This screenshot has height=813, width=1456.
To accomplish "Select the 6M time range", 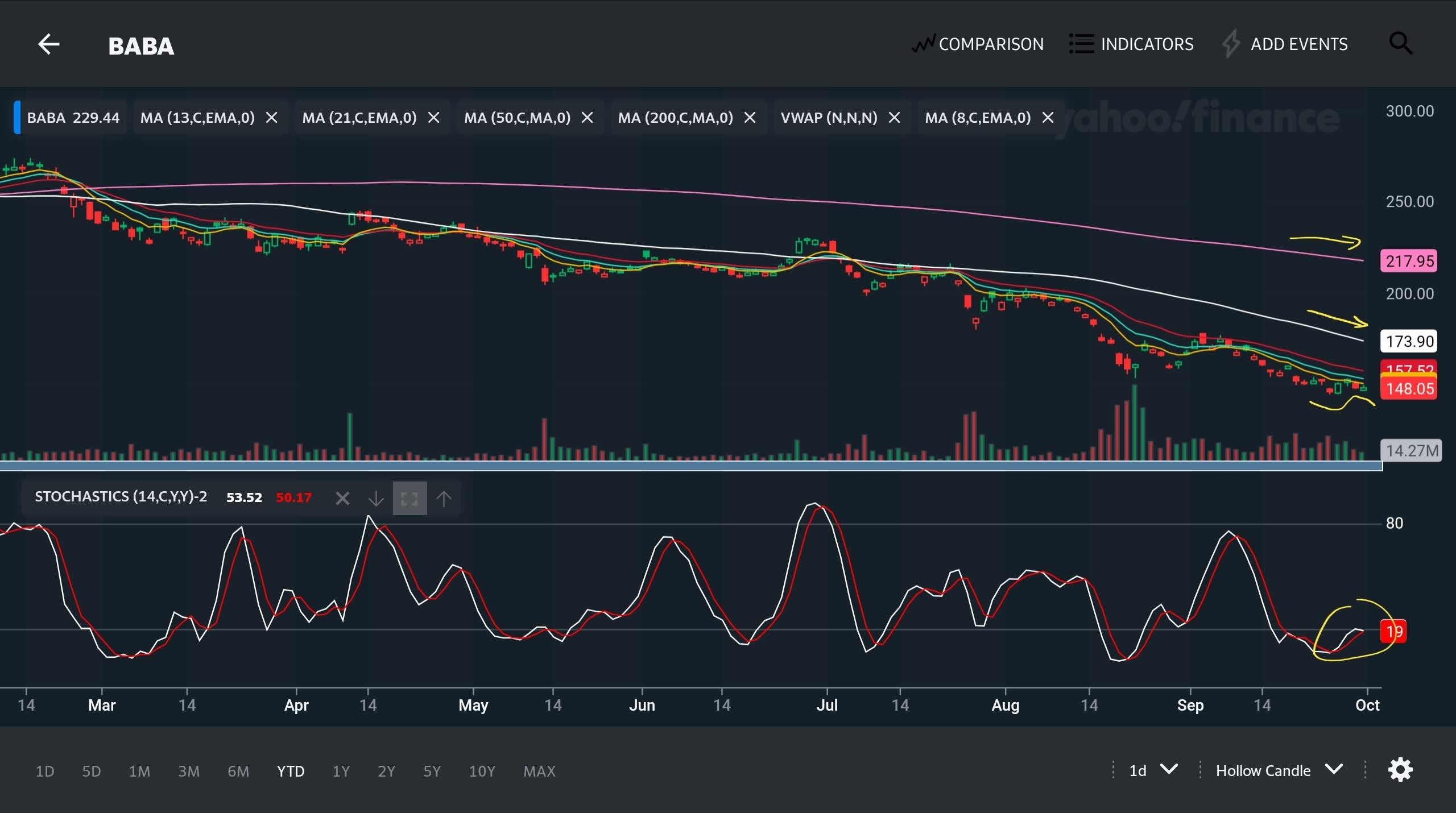I will click(238, 771).
